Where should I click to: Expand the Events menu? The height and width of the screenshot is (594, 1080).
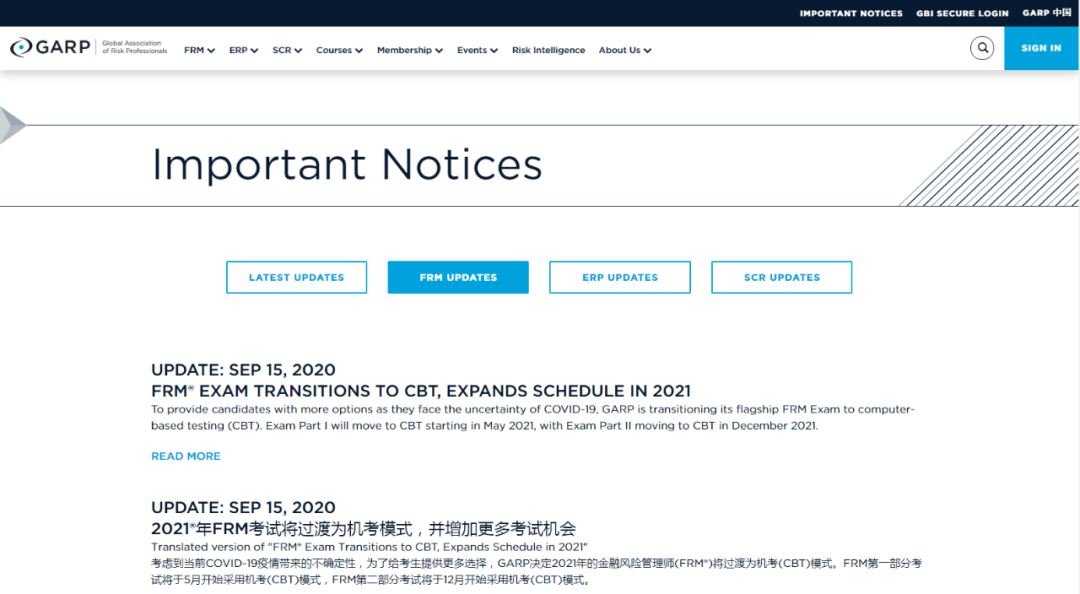(x=477, y=50)
